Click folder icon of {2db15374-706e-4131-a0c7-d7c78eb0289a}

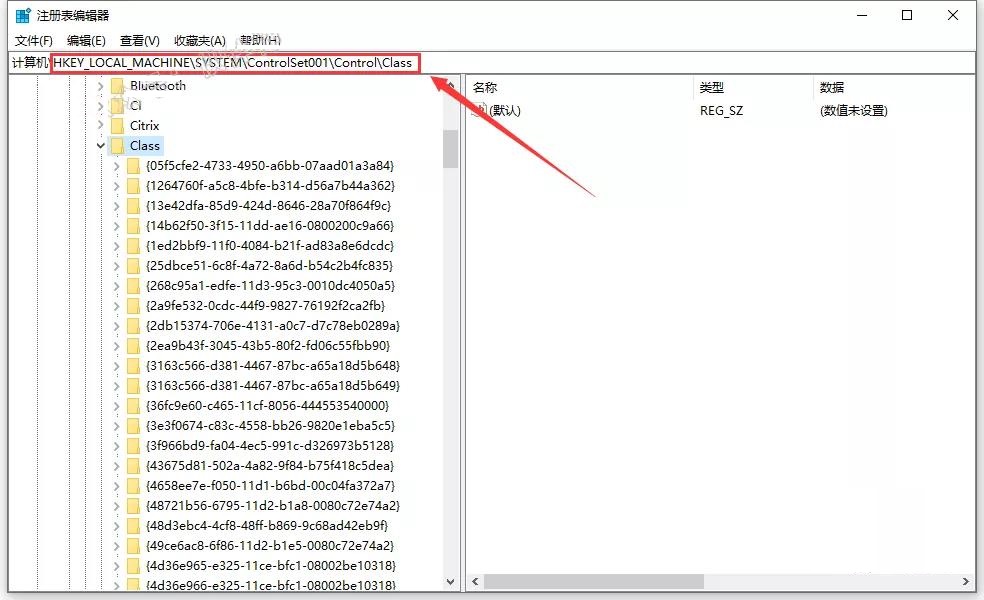coord(133,326)
